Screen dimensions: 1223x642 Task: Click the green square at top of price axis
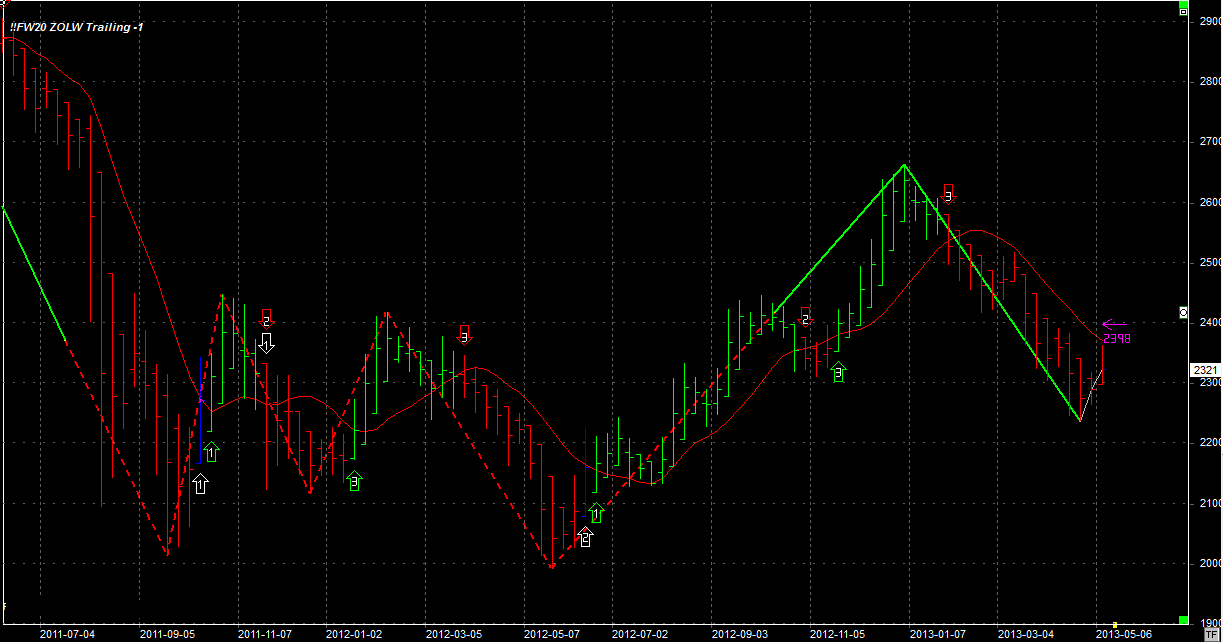(1183, 10)
